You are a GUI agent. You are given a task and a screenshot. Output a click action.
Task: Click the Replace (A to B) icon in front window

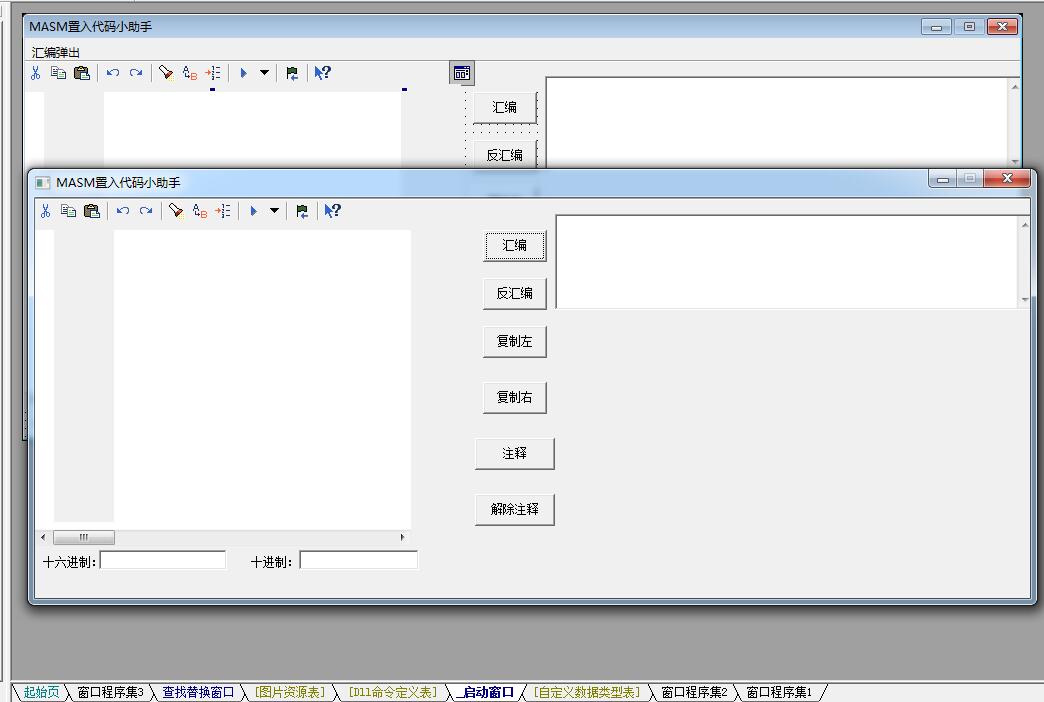click(x=200, y=211)
